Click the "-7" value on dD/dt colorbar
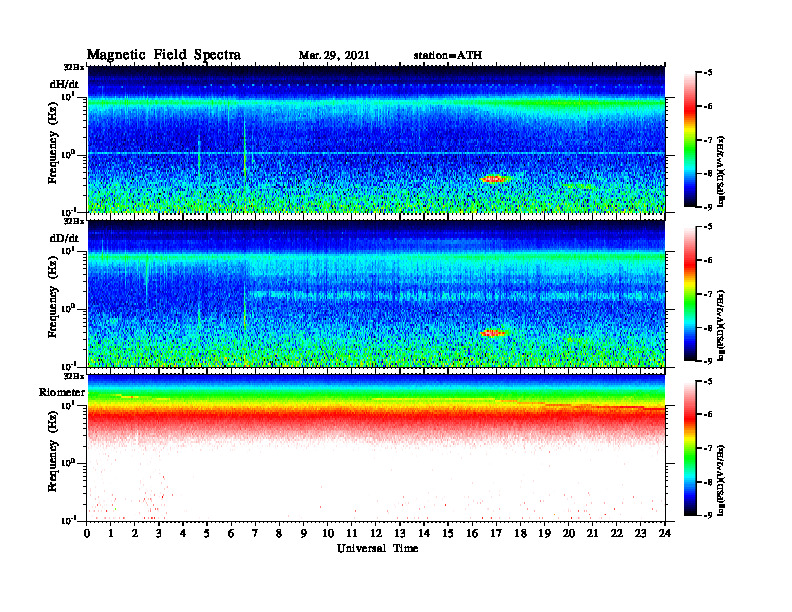The height and width of the screenshot is (612, 792). [x=708, y=294]
